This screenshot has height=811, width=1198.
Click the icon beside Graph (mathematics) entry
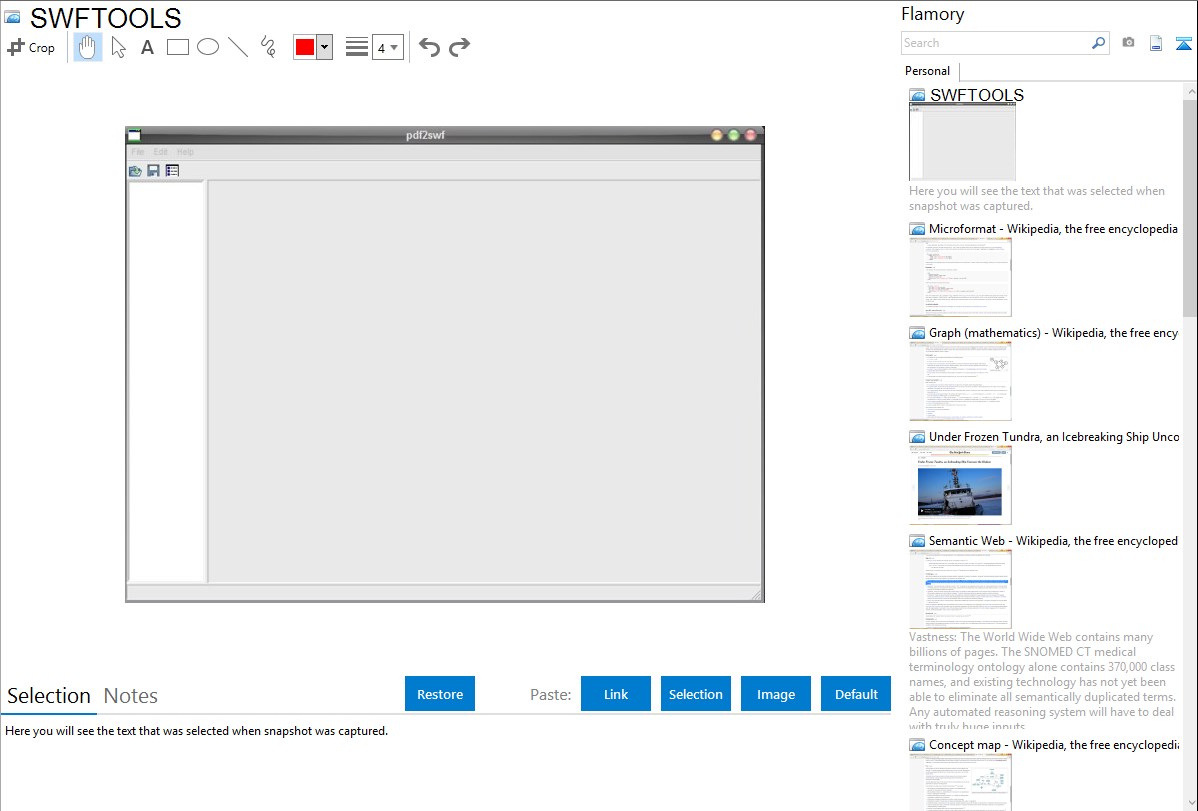pos(918,333)
